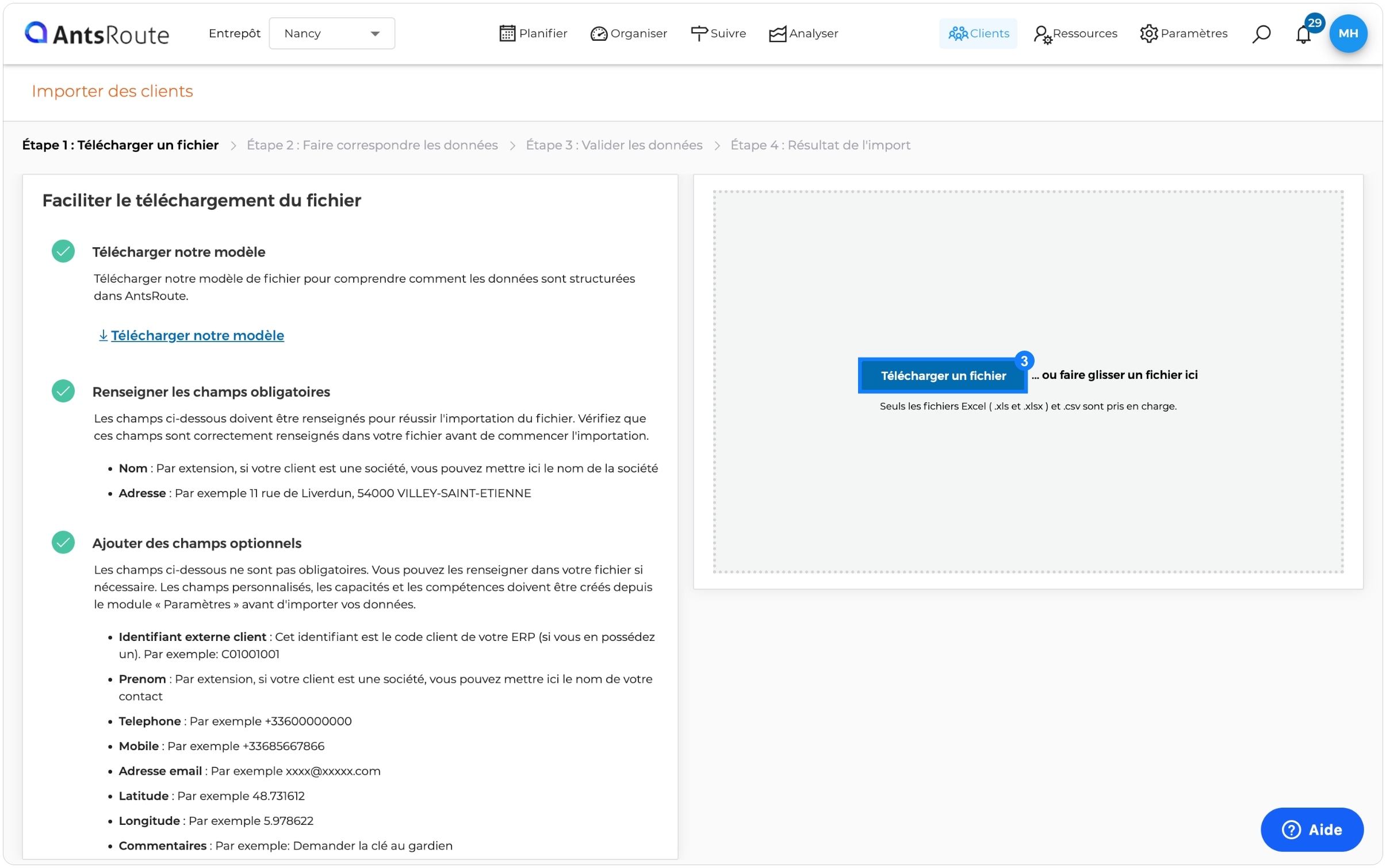Expand the Nancy warehouse dropdown
The image size is (1386, 868).
(332, 33)
